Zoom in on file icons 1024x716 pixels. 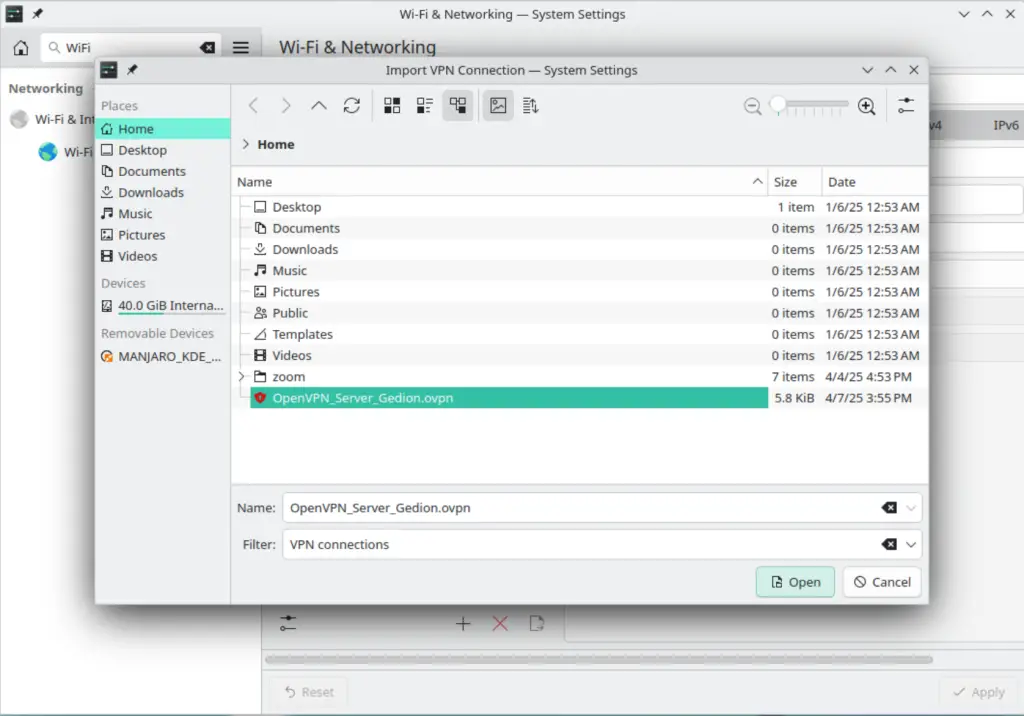coord(866,105)
